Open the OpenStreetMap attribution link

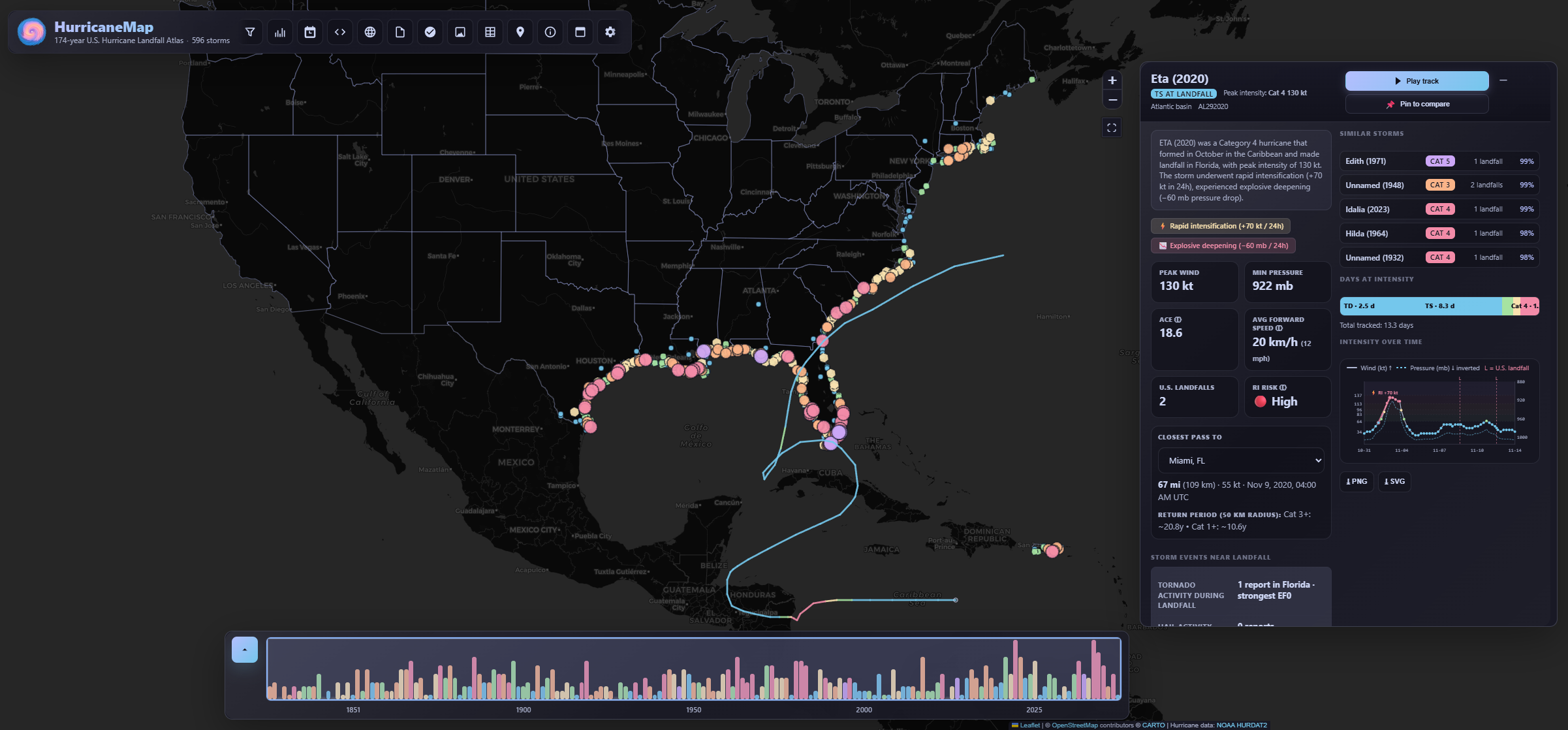(1074, 725)
